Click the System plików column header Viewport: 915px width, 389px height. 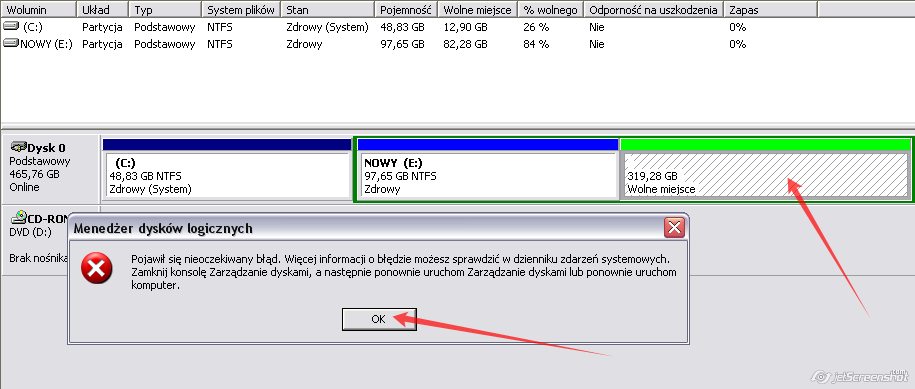pyautogui.click(x=241, y=10)
